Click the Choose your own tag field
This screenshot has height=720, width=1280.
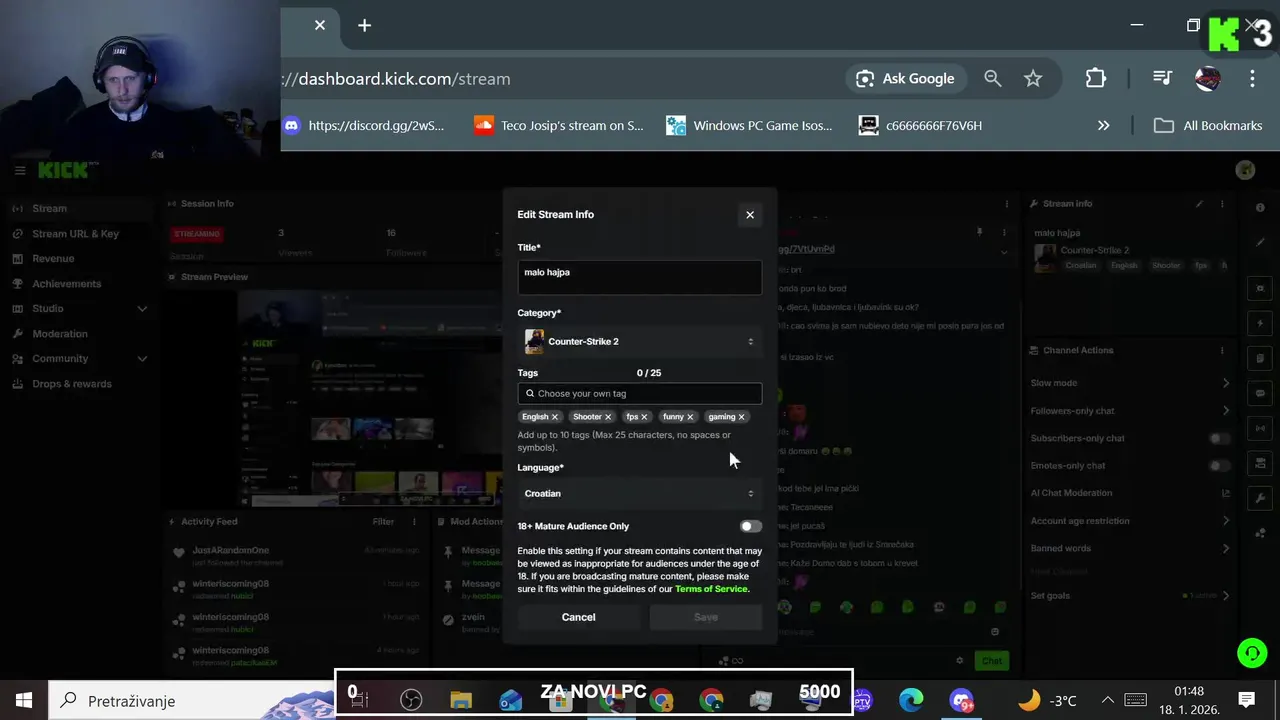[x=639, y=393]
